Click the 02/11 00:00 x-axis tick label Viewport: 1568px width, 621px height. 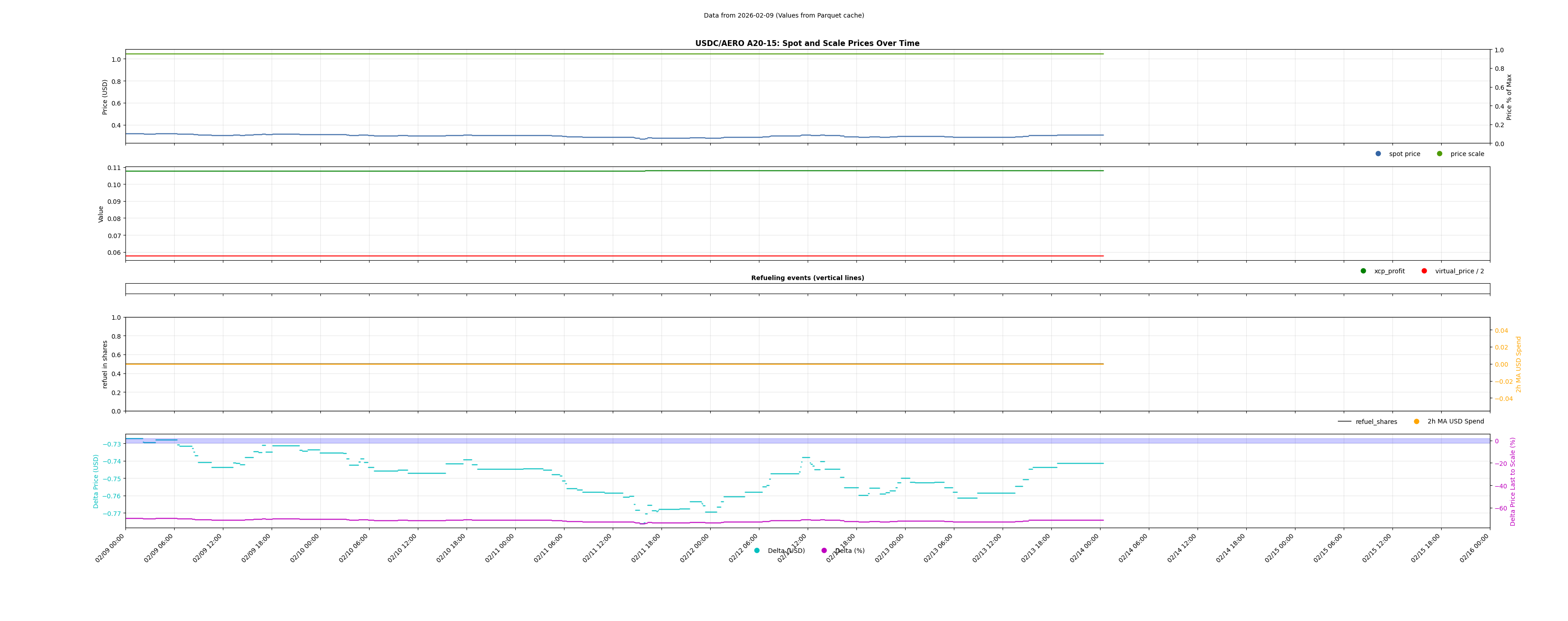pyautogui.click(x=500, y=547)
